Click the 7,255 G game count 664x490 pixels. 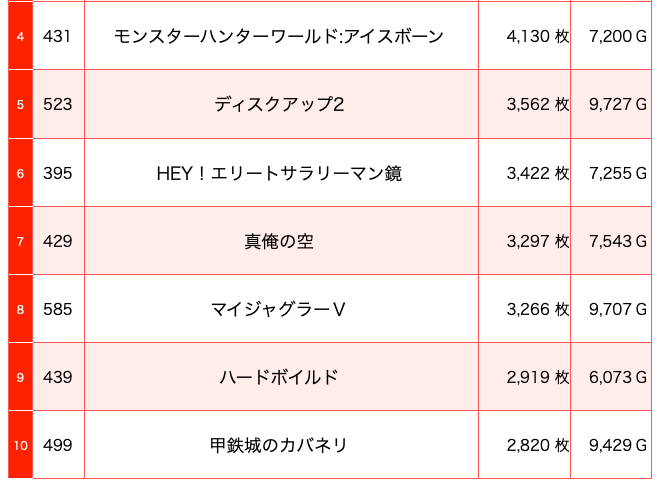[x=618, y=173]
